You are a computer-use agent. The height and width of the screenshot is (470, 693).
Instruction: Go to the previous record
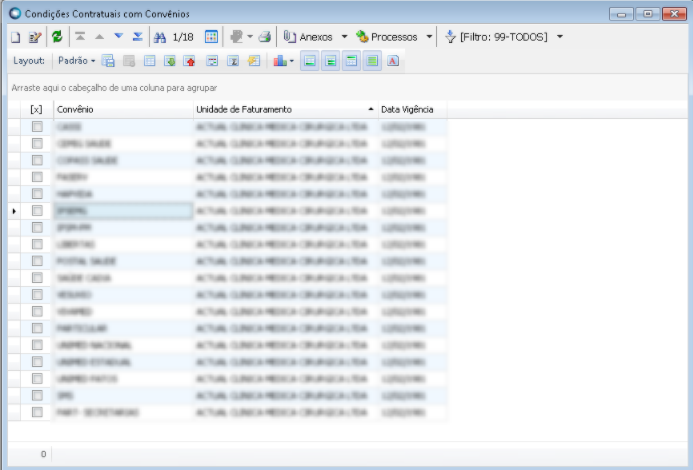(x=99, y=37)
